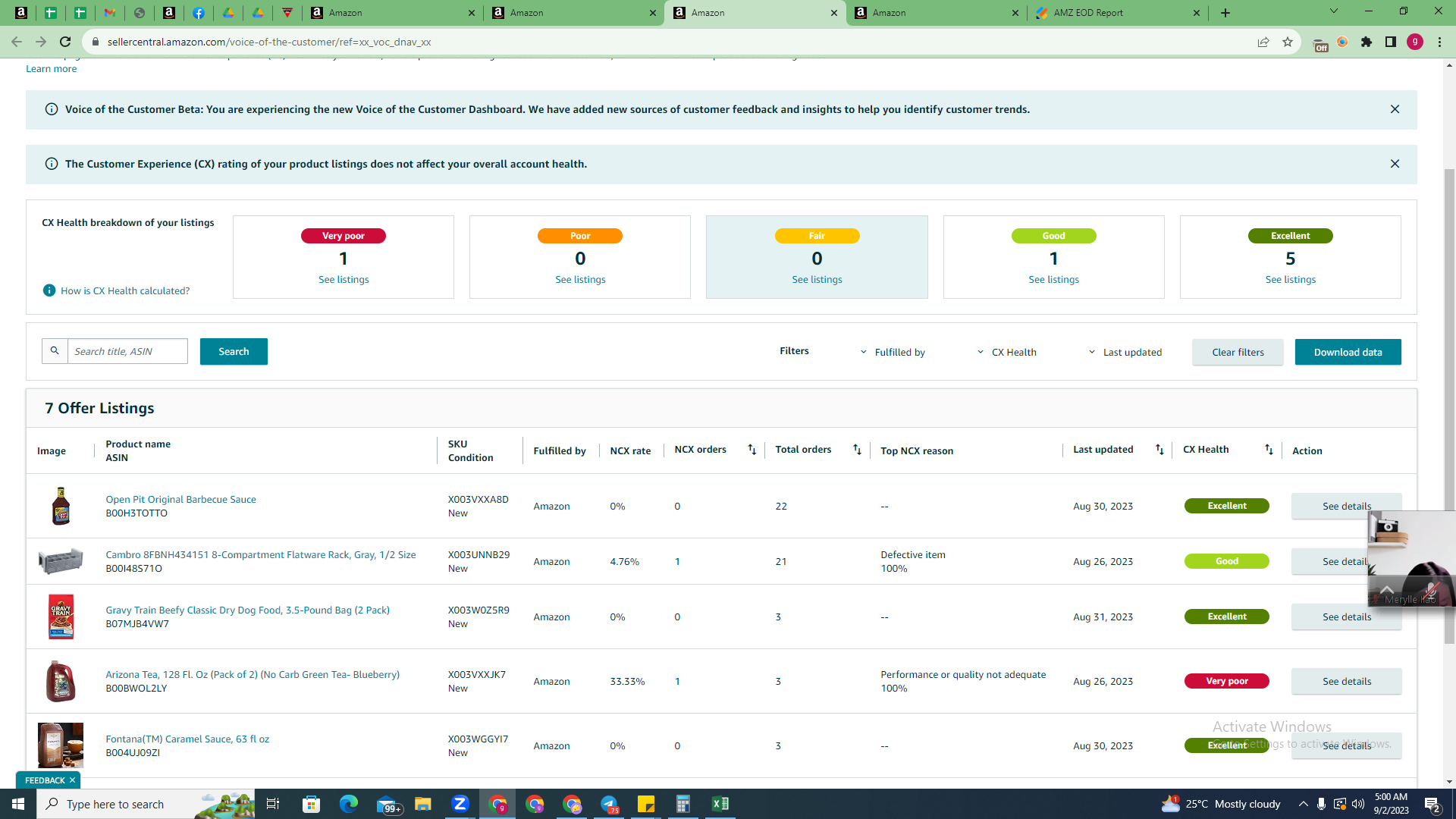See details for Arizona Tea row
Screen dimensions: 1456x819
pos(1346,681)
